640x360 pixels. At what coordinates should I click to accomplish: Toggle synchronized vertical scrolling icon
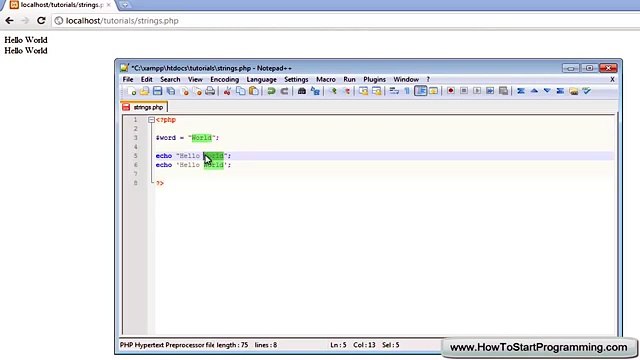tap(363, 91)
